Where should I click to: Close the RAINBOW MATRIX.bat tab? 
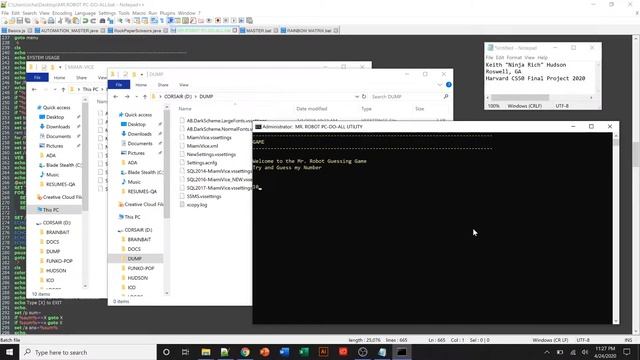[x=336, y=31]
